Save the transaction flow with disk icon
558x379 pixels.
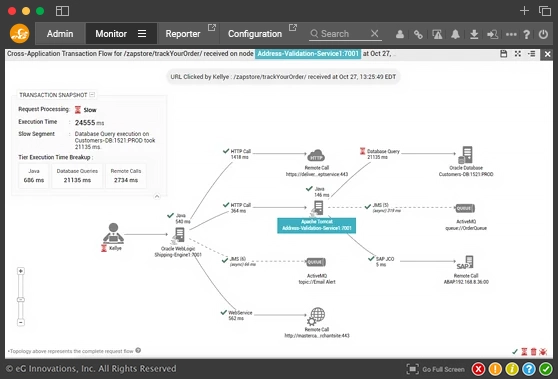pos(503,54)
